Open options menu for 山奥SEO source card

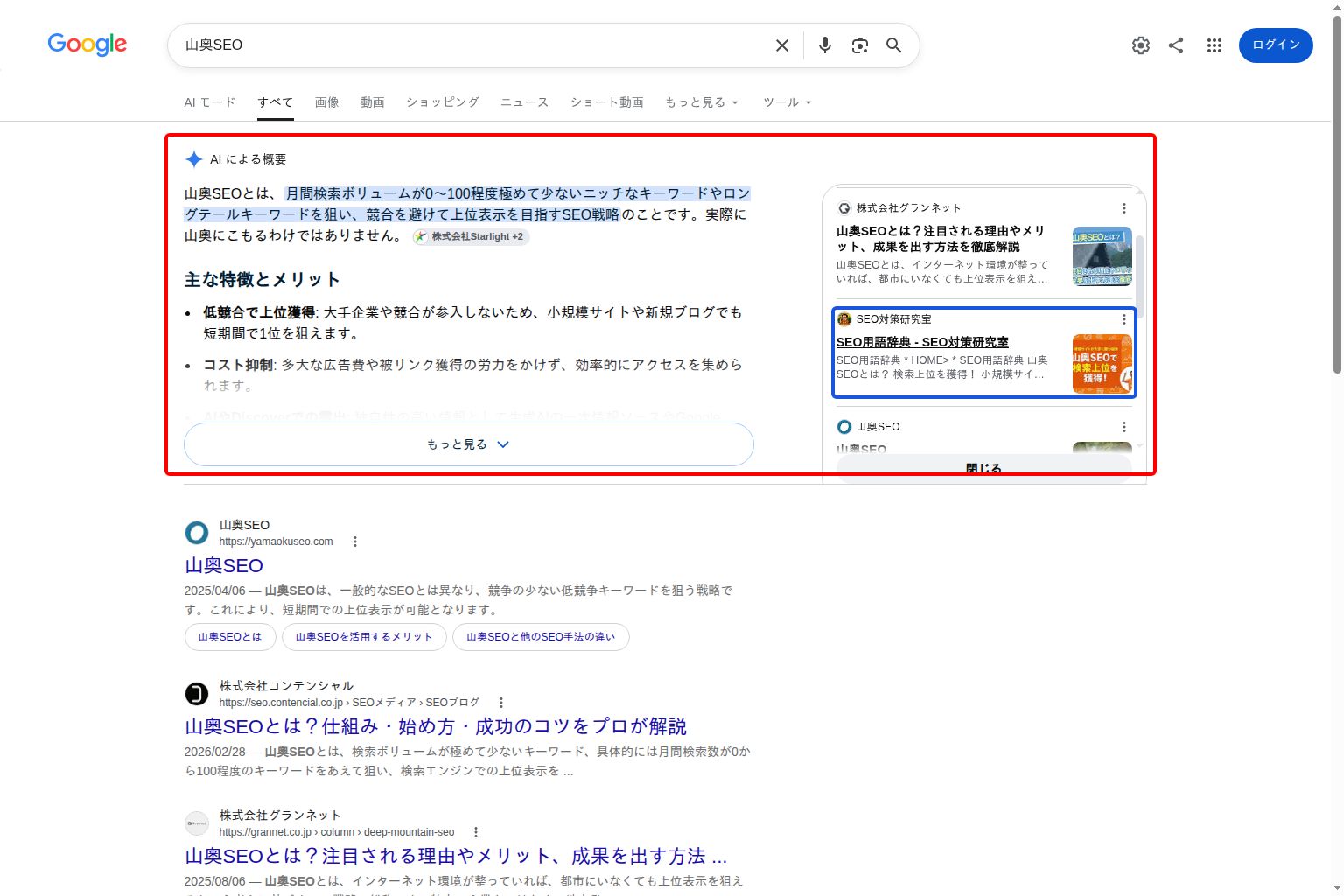click(1124, 427)
